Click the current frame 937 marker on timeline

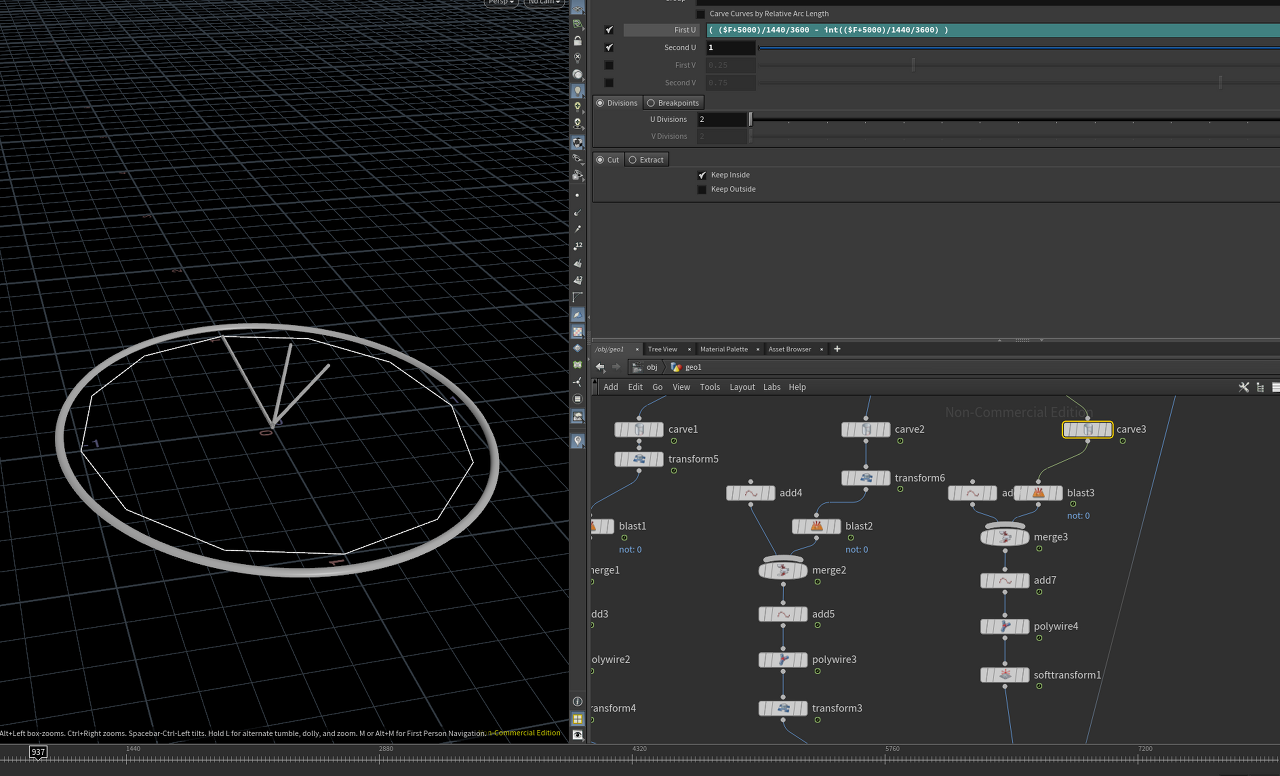click(x=38, y=752)
